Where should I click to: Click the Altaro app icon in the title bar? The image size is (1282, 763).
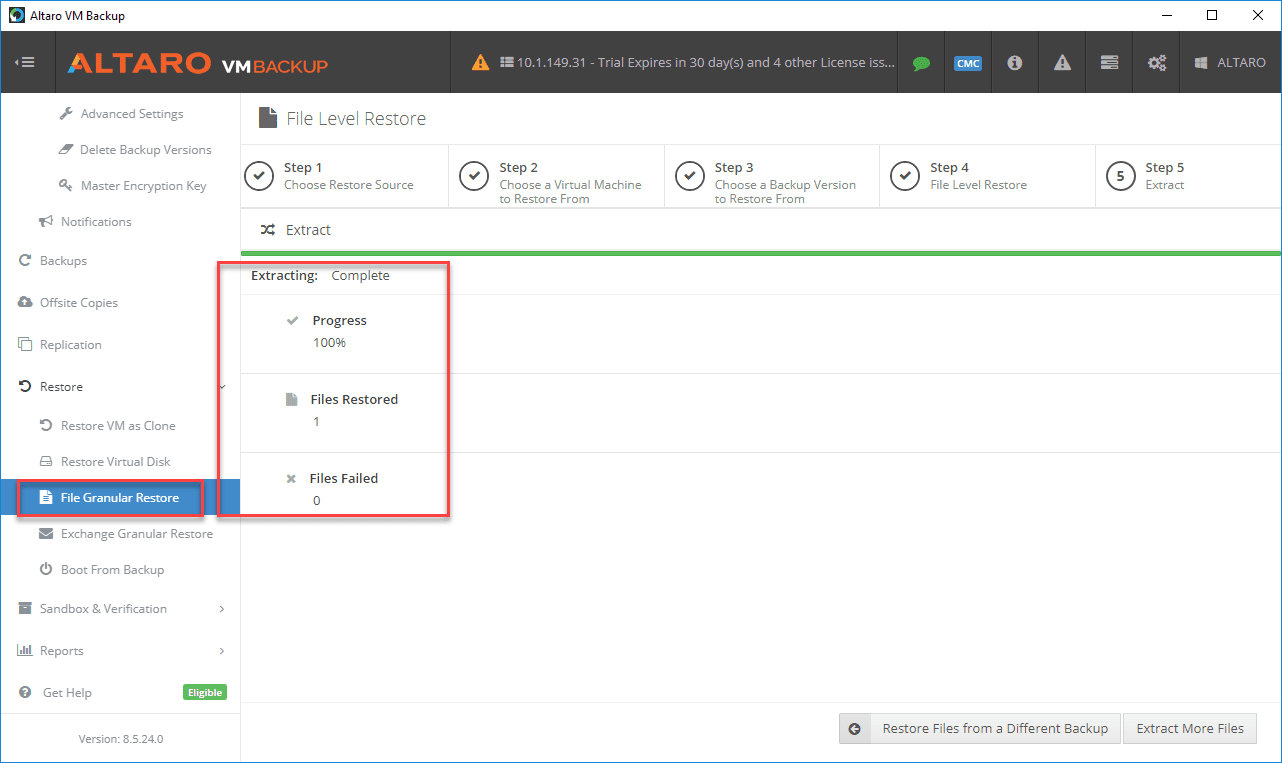[17, 15]
